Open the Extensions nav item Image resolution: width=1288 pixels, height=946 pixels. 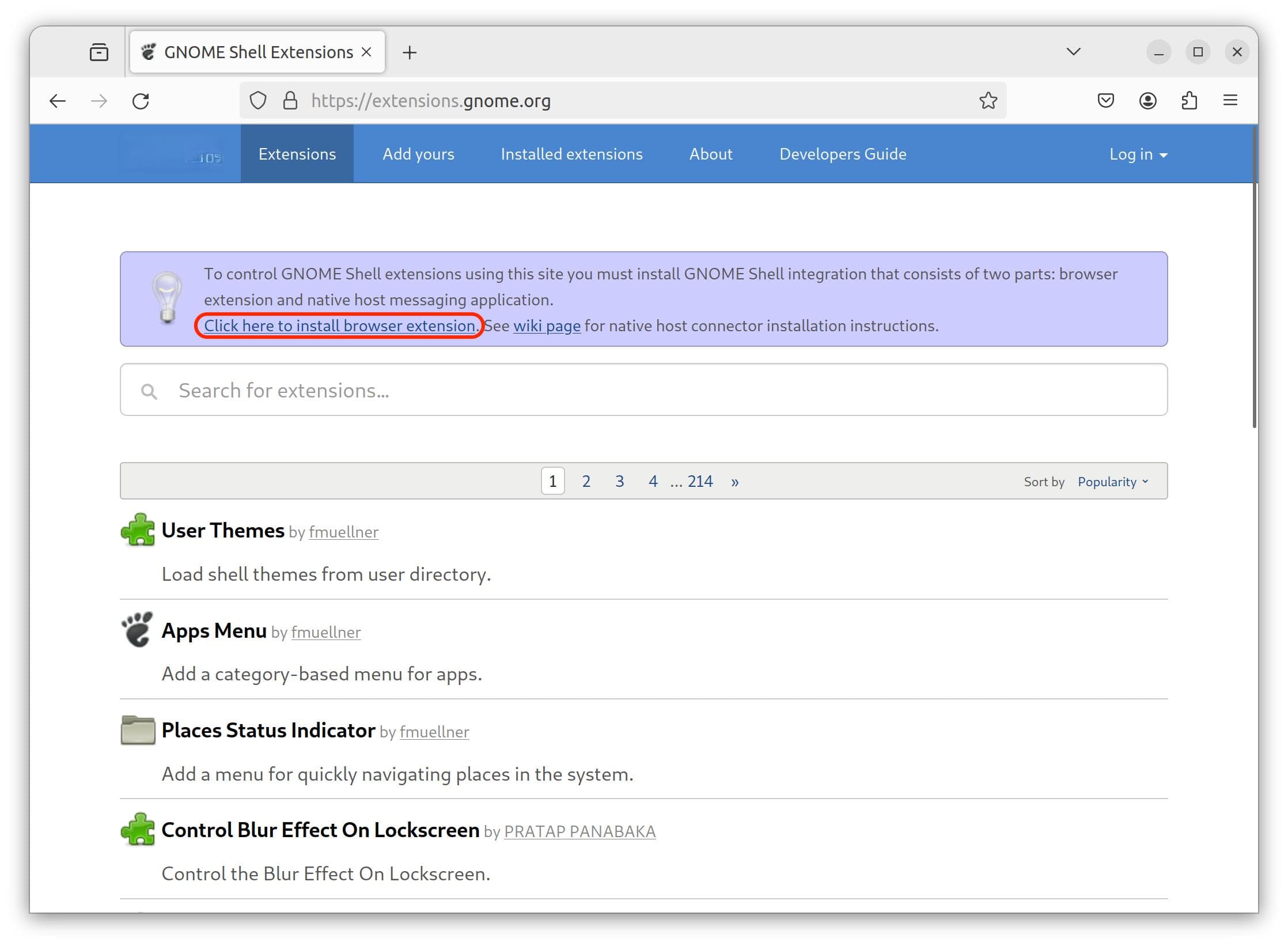(297, 154)
